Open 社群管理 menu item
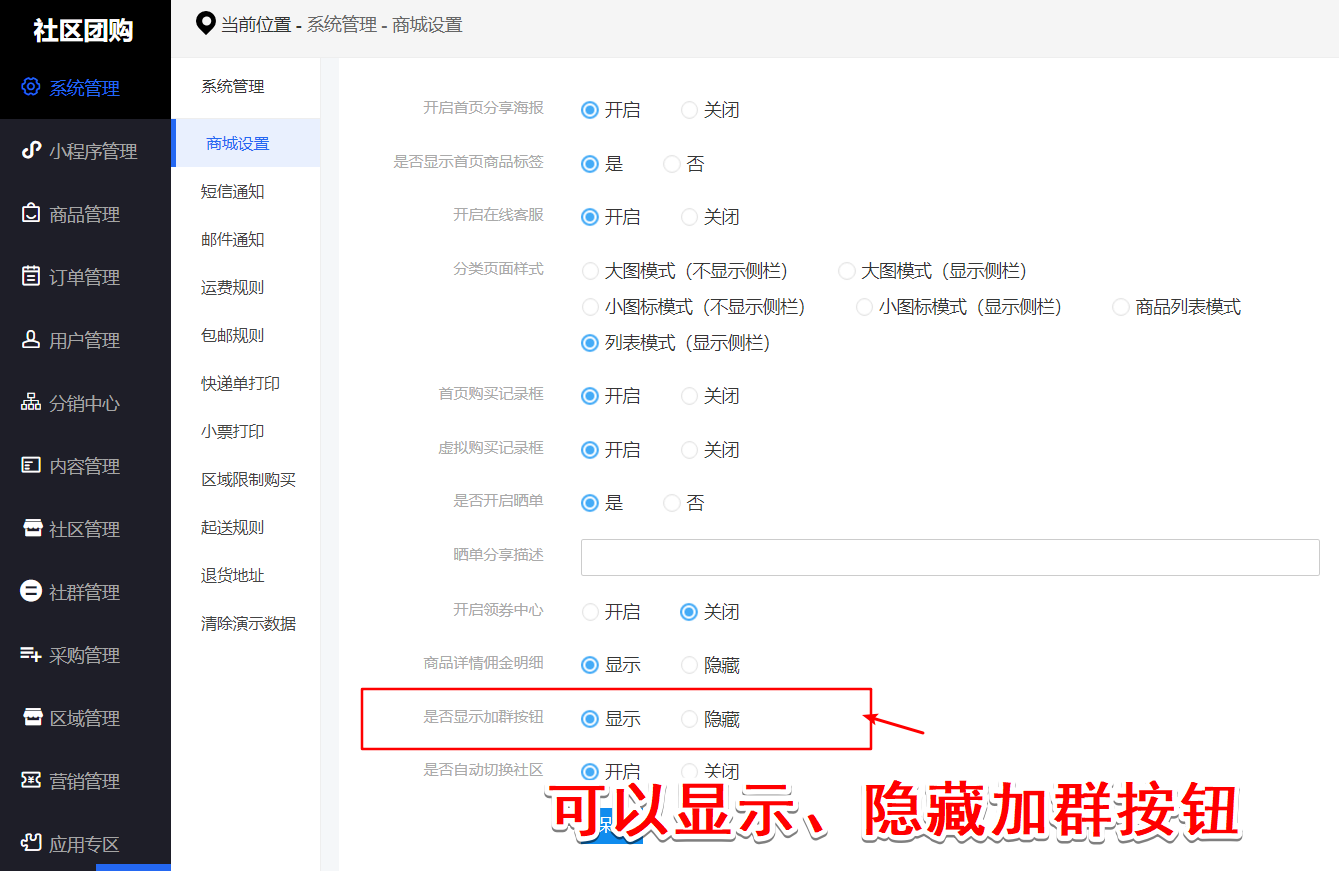Image resolution: width=1339 pixels, height=871 pixels. (85, 592)
